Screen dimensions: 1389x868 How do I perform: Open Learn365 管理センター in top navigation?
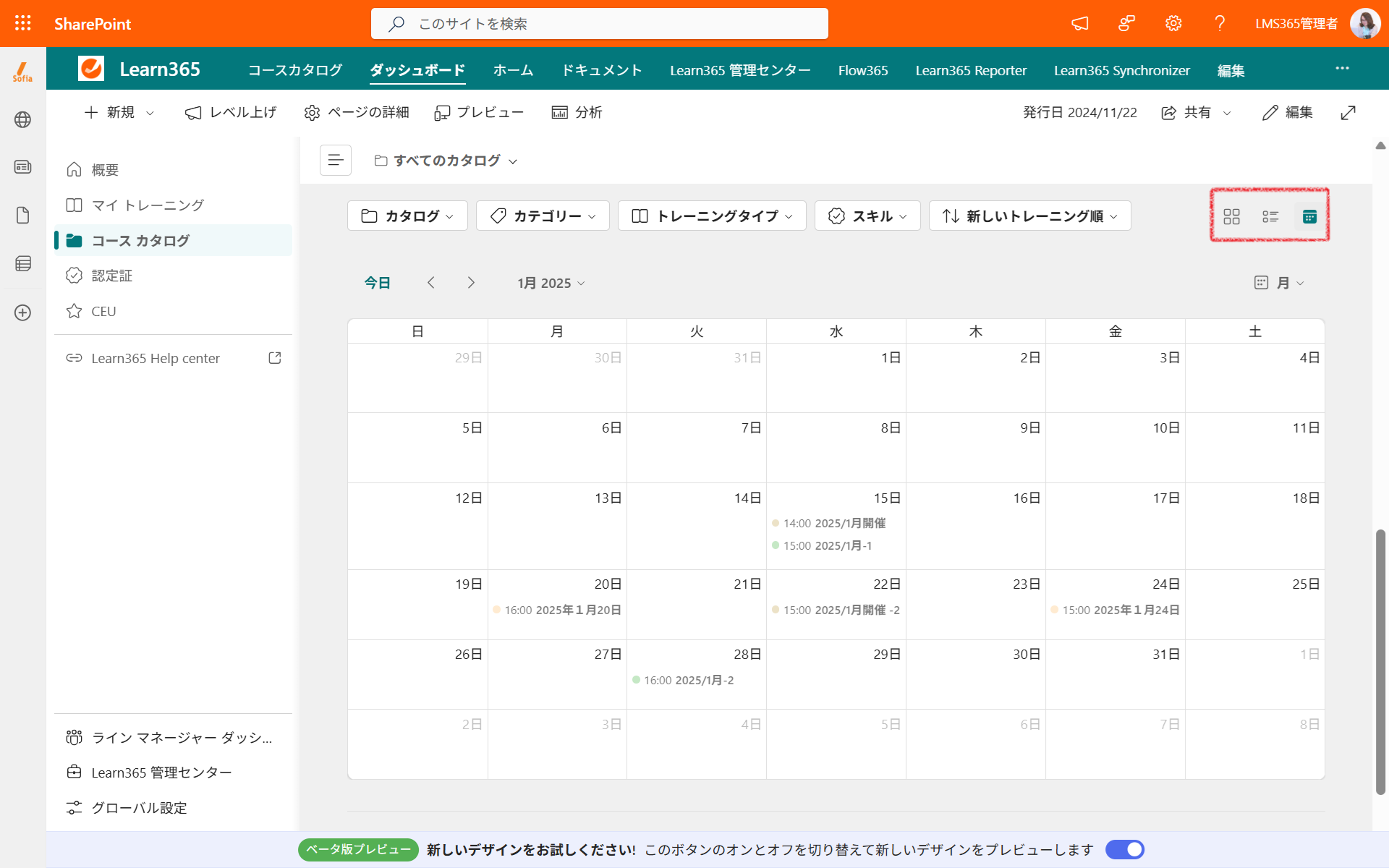pyautogui.click(x=740, y=70)
